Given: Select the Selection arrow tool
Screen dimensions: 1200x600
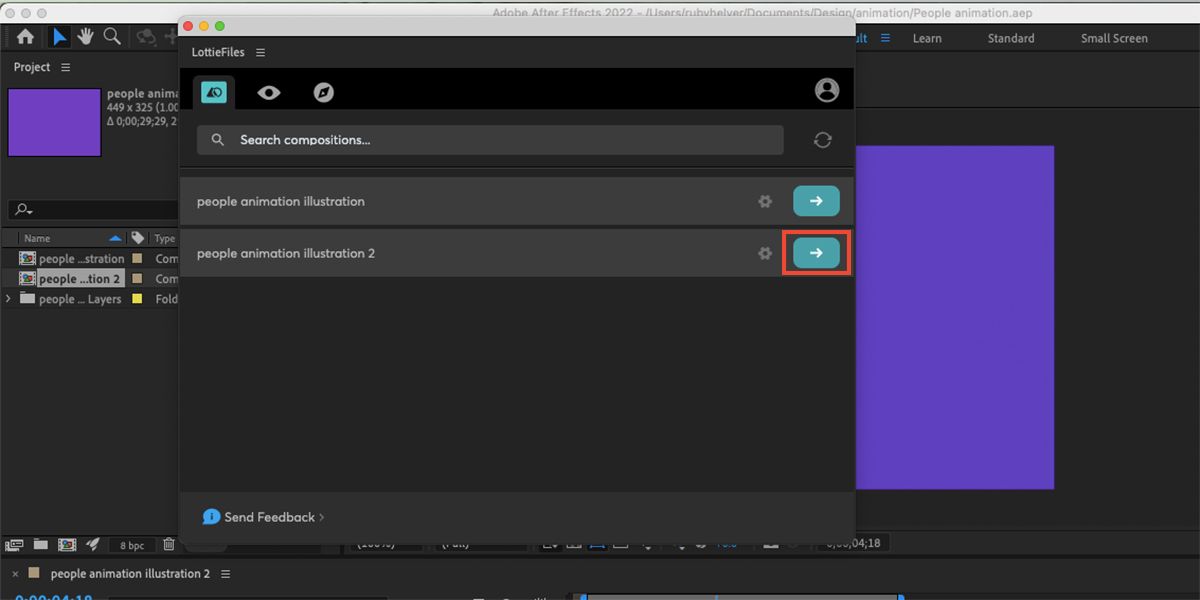Looking at the screenshot, I should pos(60,37).
